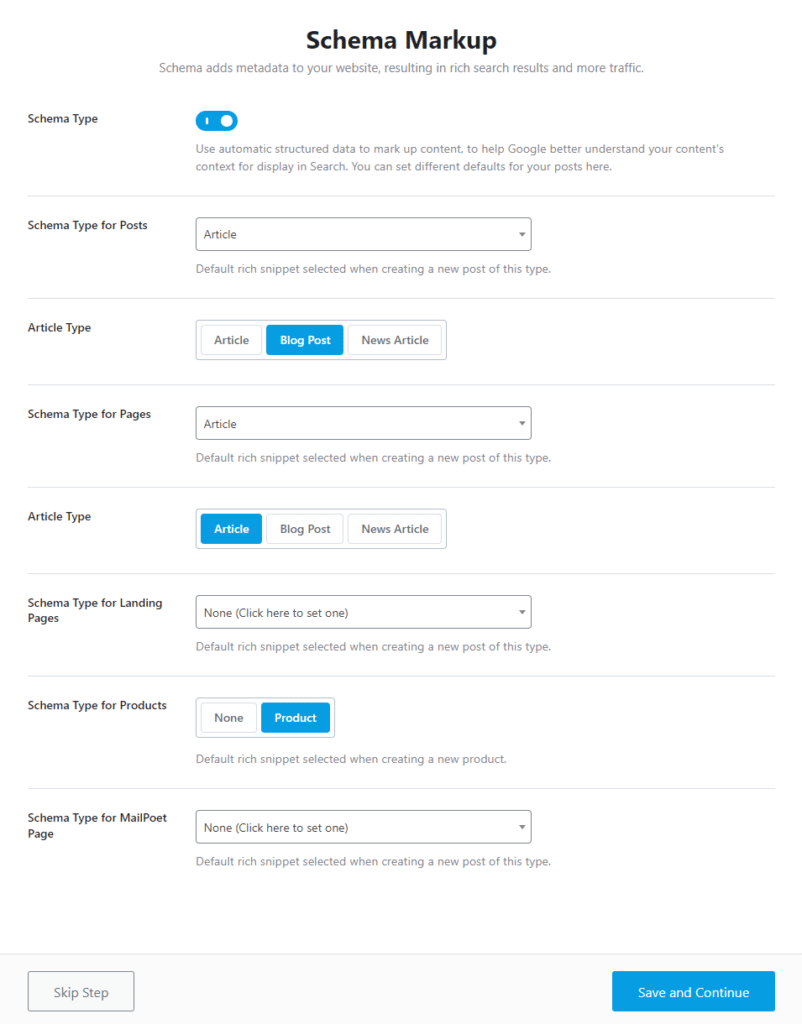Click the Landing Pages dropdown arrow icon

click(522, 613)
